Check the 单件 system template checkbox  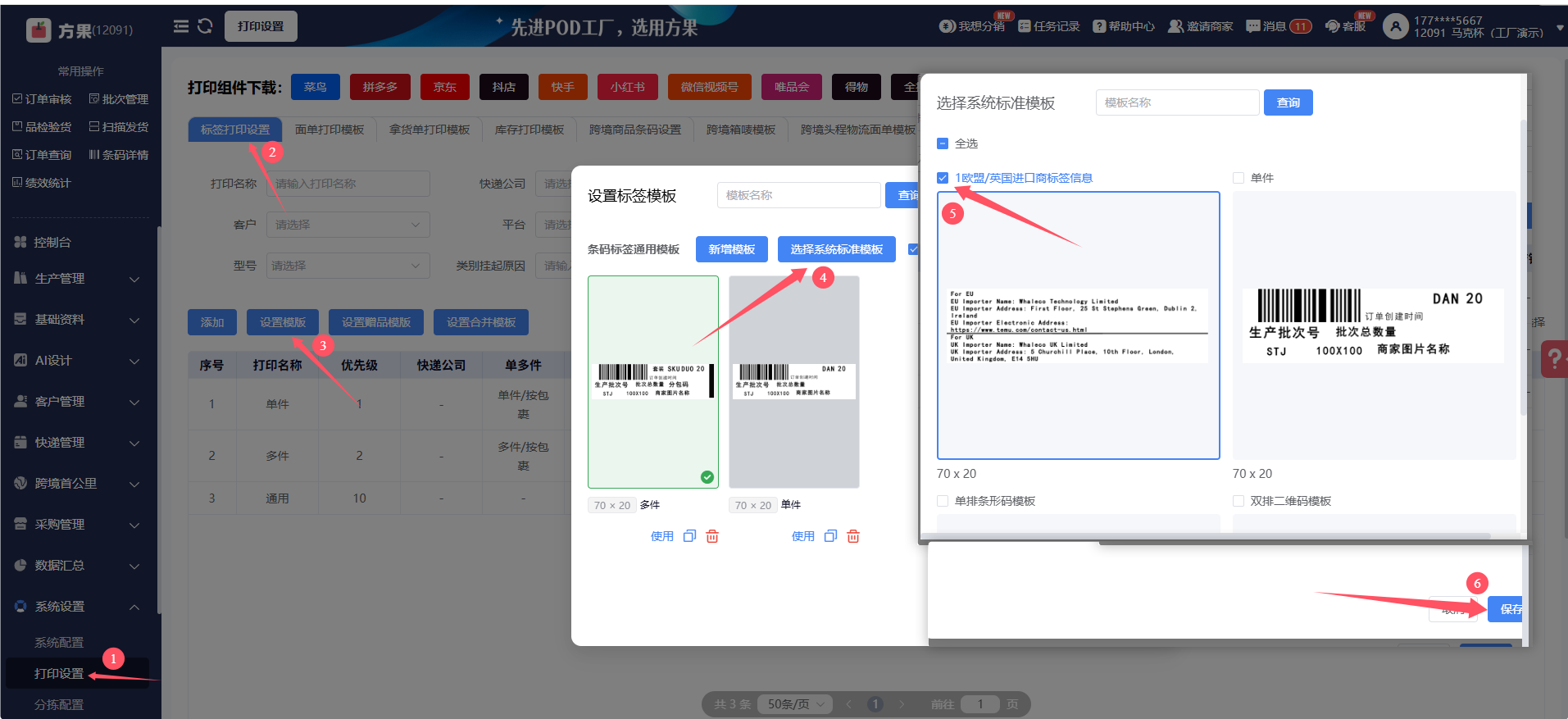click(1238, 178)
